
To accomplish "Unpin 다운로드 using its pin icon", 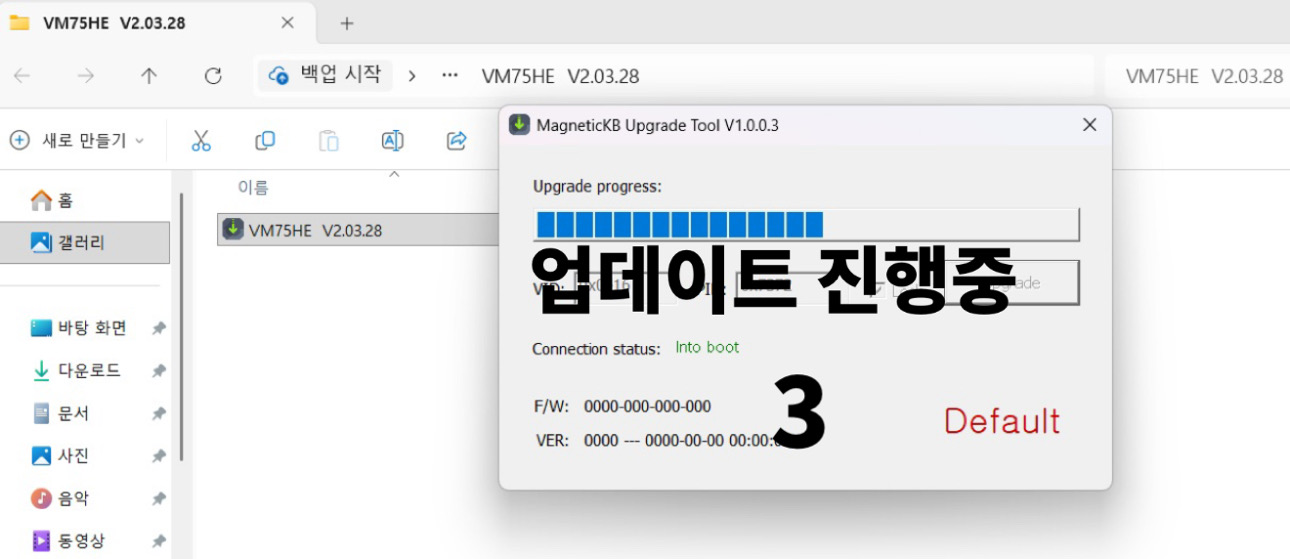I will 158,371.
